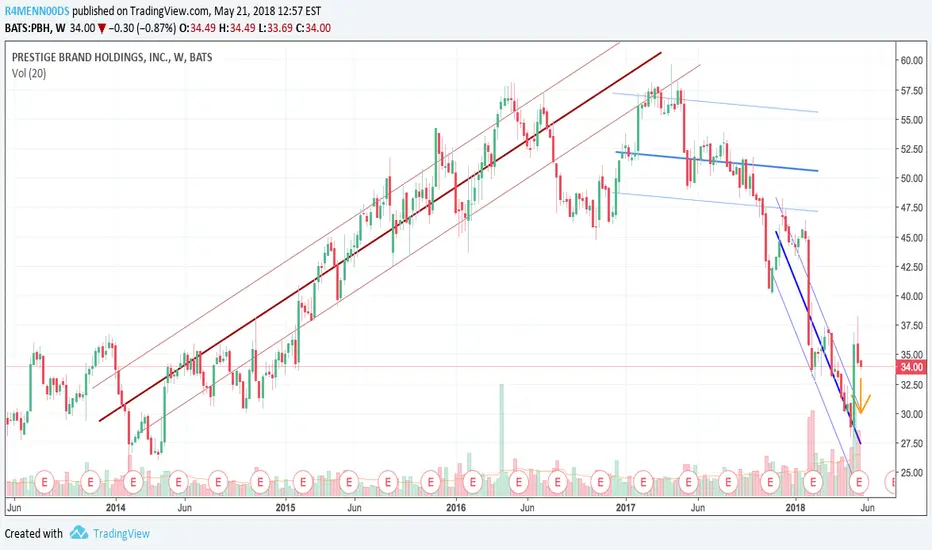Click the 40.00 price axis label
Viewport: 932px width, 550px height.
pos(911,296)
